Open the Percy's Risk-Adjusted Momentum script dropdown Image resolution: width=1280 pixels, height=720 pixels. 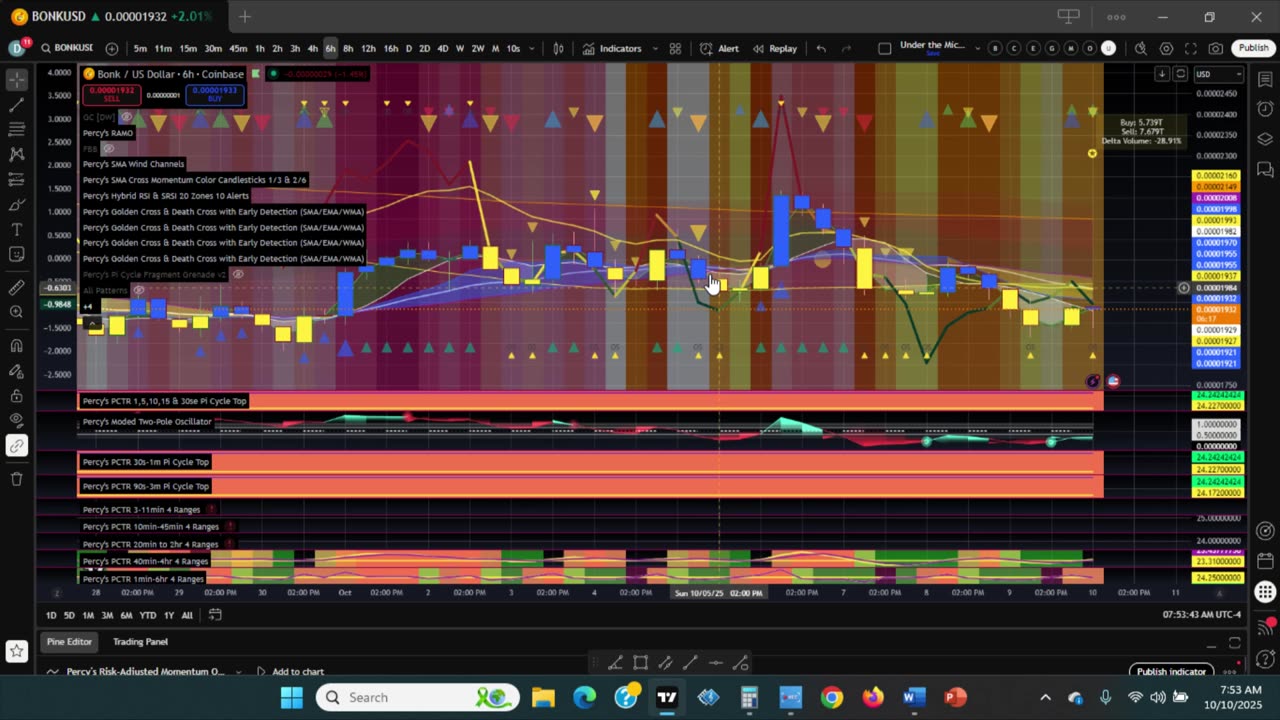tap(237, 672)
